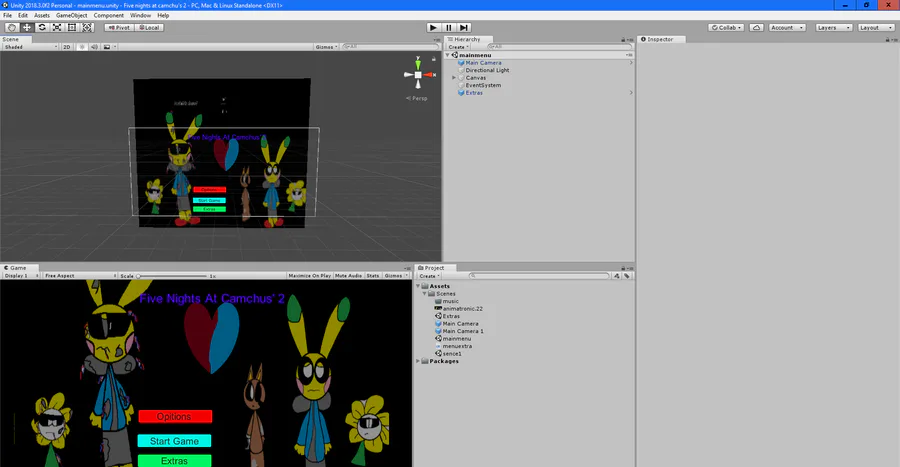This screenshot has height=467, width=900.
Task: Click green Extras button in Game view
Action: click(174, 461)
